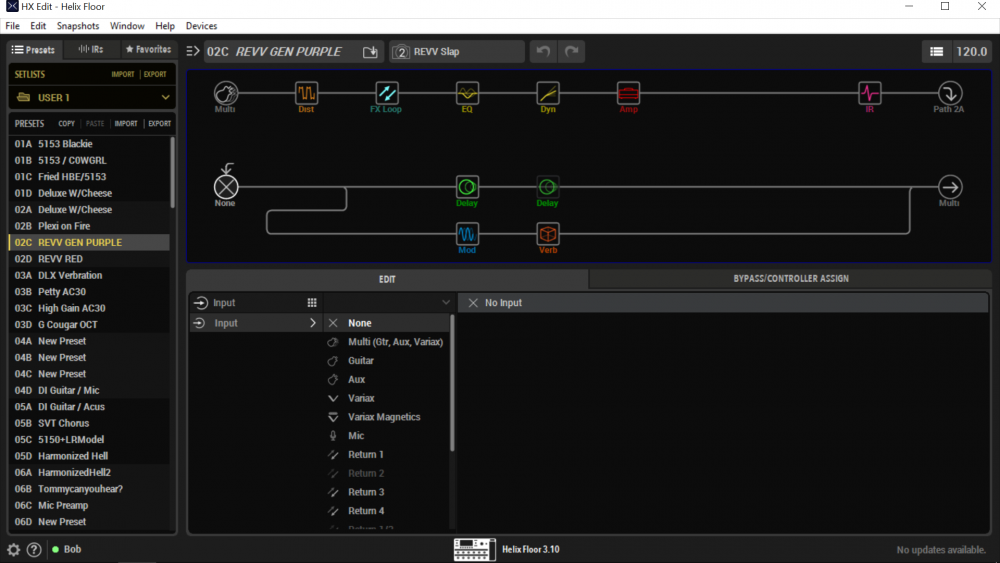Screen dimensions: 1000x563
Task: Open the Window menu
Action: click(127, 26)
